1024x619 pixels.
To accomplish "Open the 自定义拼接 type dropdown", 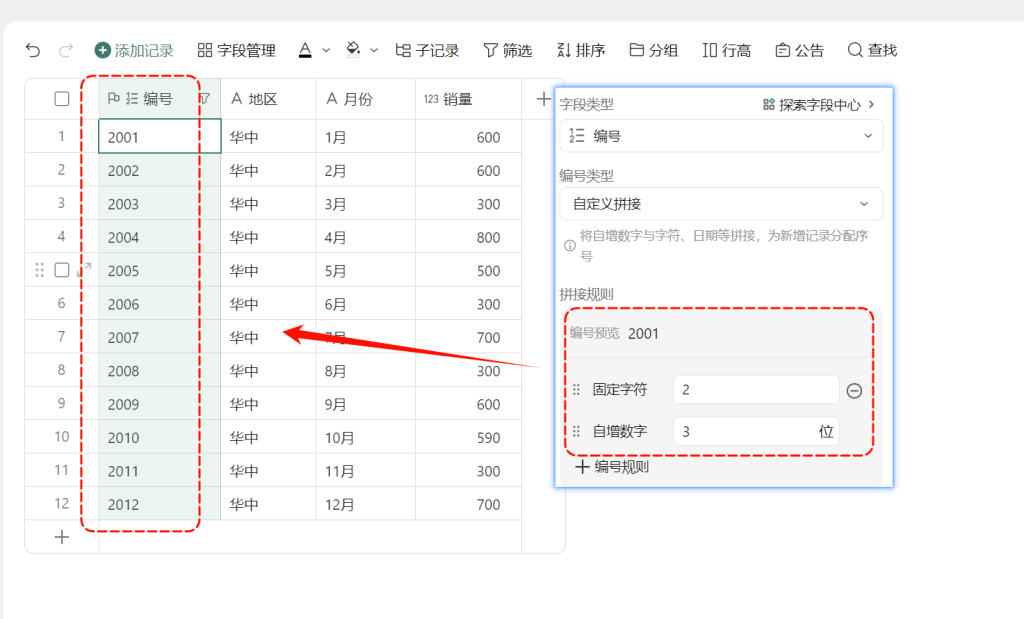I will pos(721,204).
